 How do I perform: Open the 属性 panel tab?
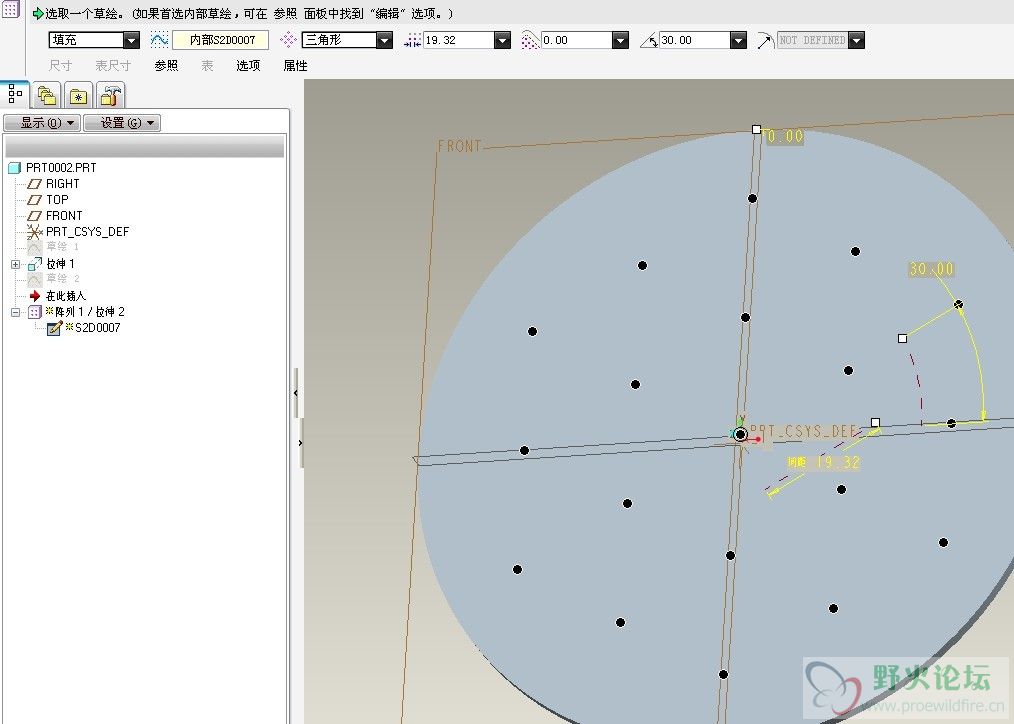point(296,65)
